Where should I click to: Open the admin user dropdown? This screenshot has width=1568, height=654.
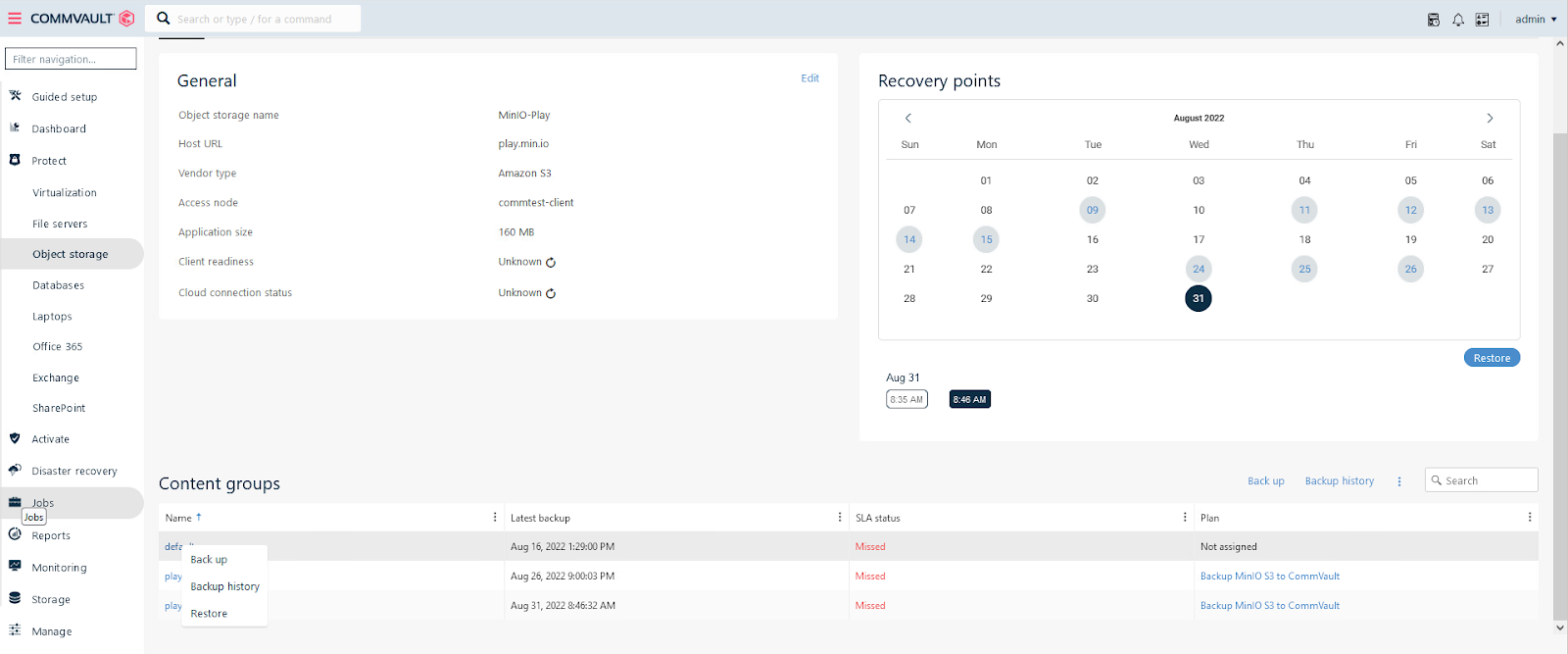point(1536,20)
